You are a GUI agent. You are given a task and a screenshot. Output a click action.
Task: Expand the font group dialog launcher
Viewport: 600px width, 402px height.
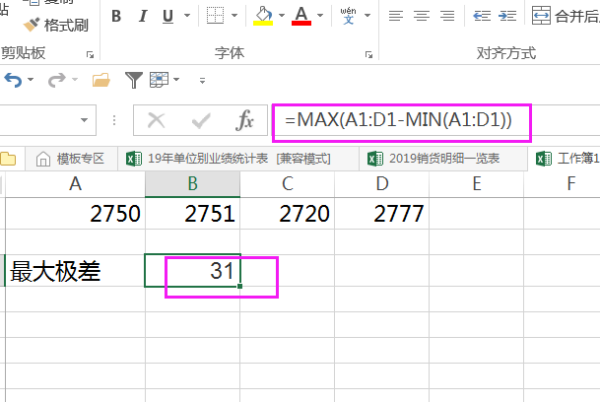click(368, 53)
